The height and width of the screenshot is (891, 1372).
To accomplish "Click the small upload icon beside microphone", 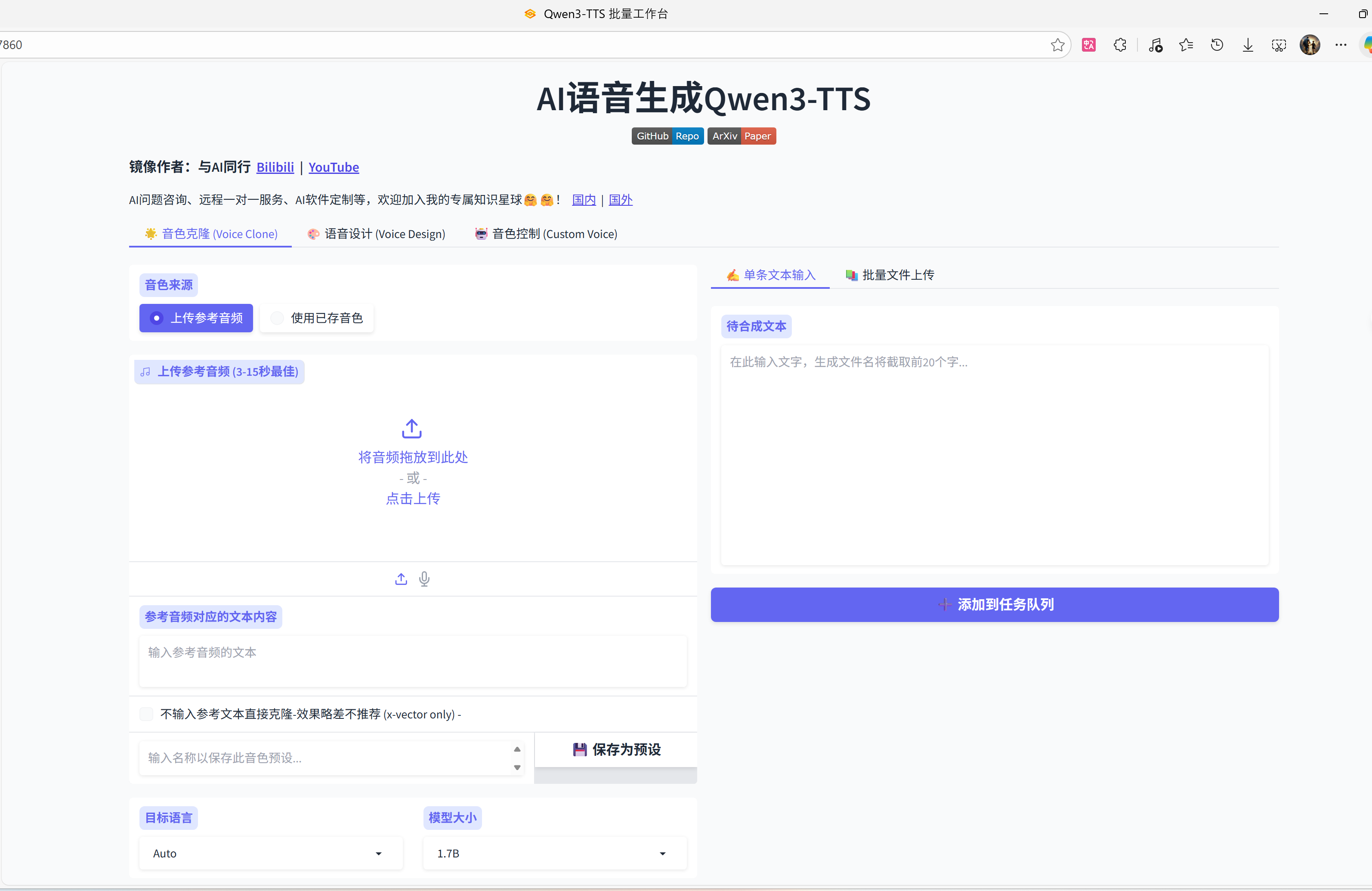I will pos(401,579).
